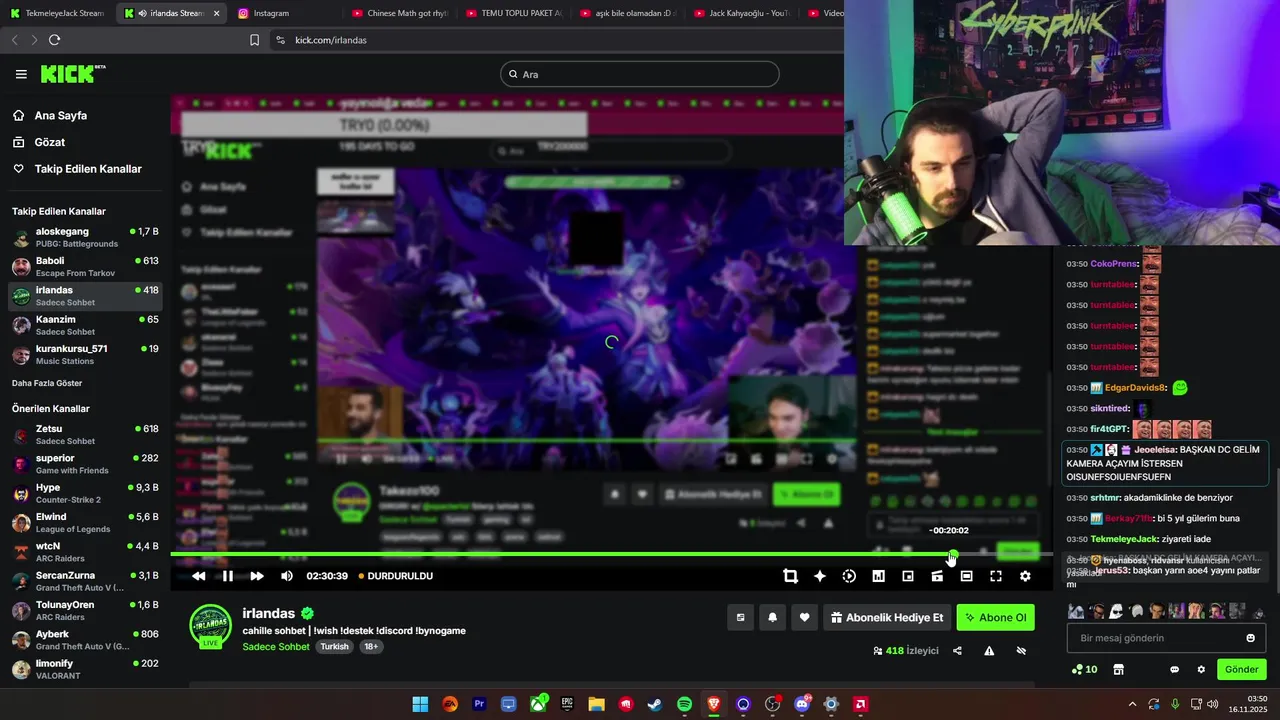Open emoji picker in chat input
The width and height of the screenshot is (1280, 720).
(x=1250, y=638)
